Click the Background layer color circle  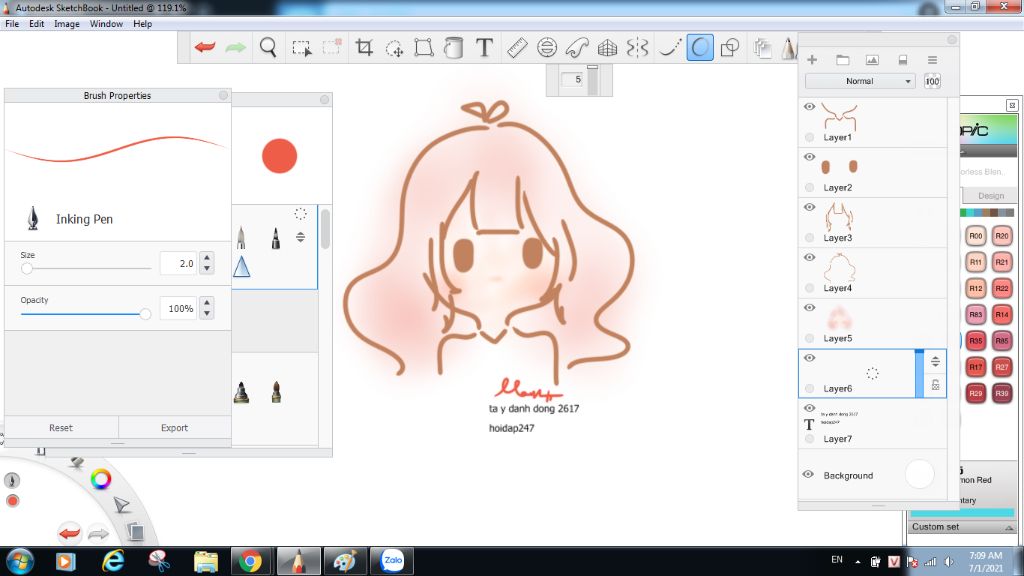919,474
